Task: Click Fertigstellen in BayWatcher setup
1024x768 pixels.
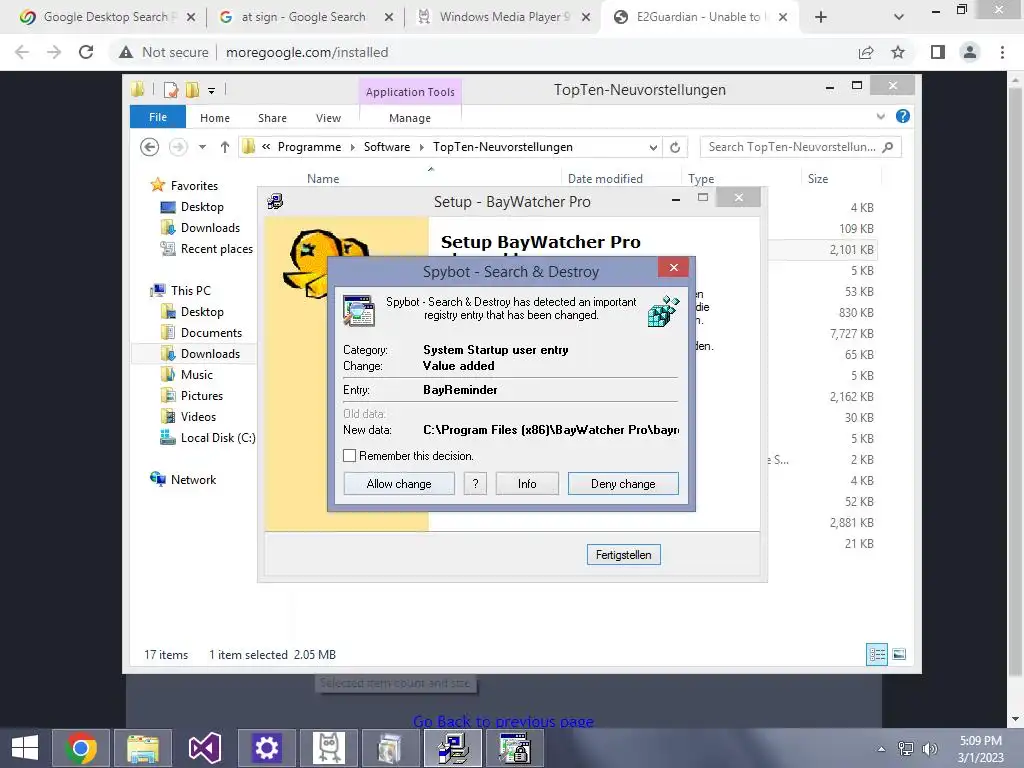Action: [x=624, y=554]
